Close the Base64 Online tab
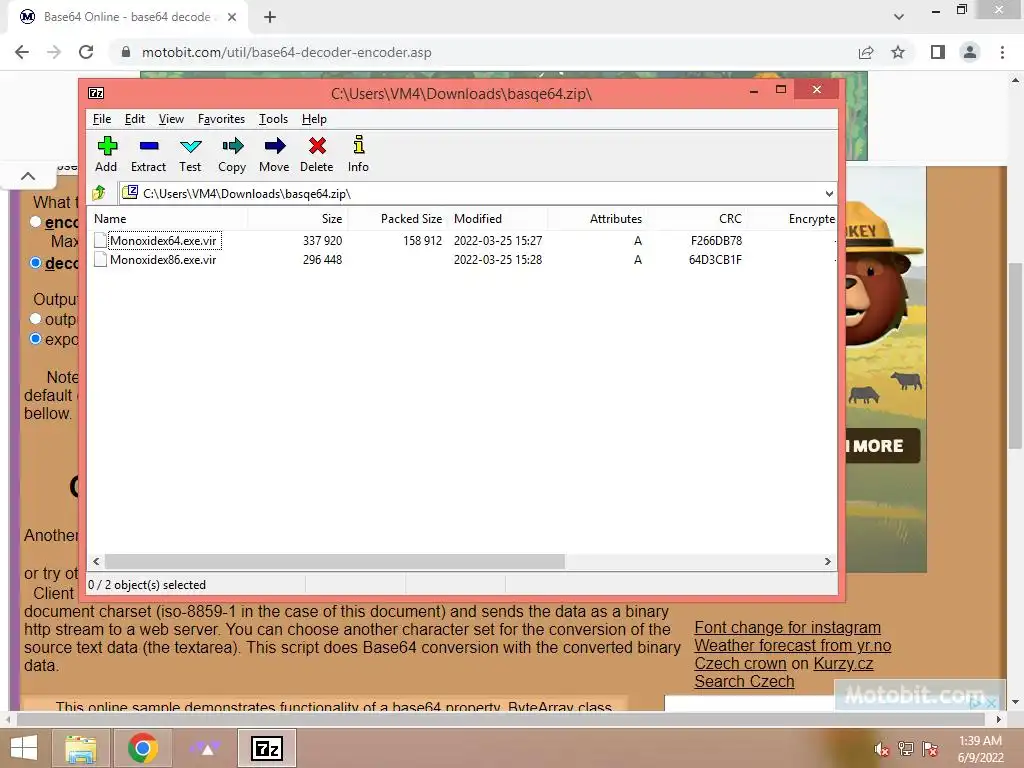1024x768 pixels. point(232,17)
